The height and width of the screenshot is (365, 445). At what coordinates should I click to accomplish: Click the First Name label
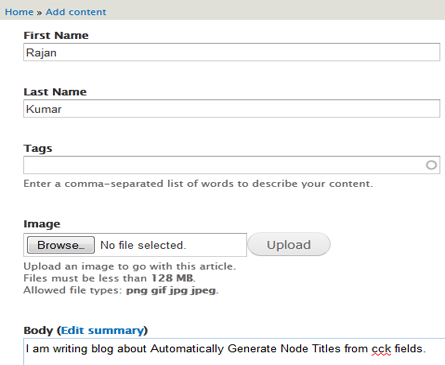[x=56, y=35]
